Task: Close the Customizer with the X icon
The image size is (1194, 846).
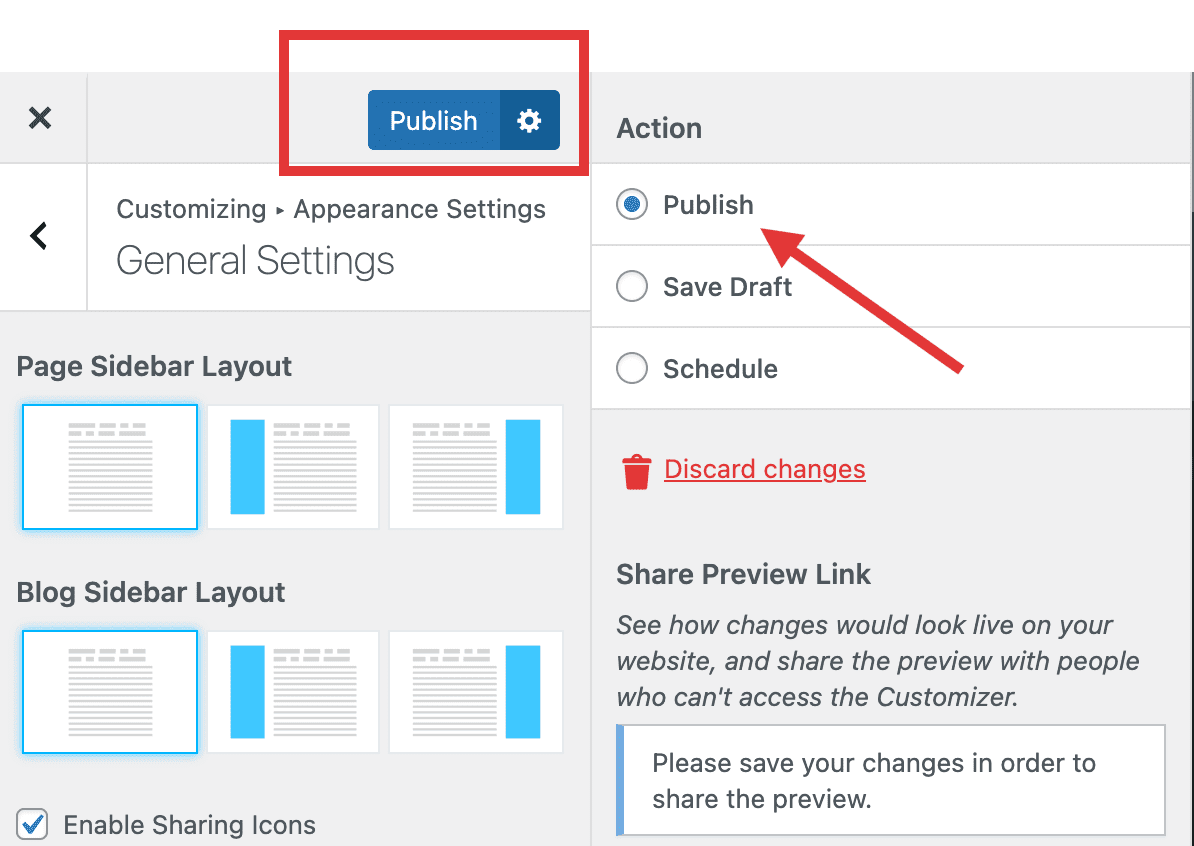Action: (40, 118)
